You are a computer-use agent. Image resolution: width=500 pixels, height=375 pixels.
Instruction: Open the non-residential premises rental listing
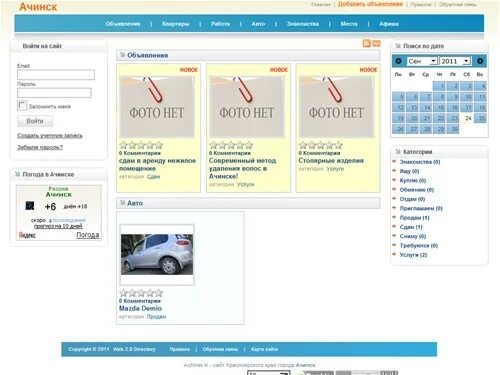[157, 164]
